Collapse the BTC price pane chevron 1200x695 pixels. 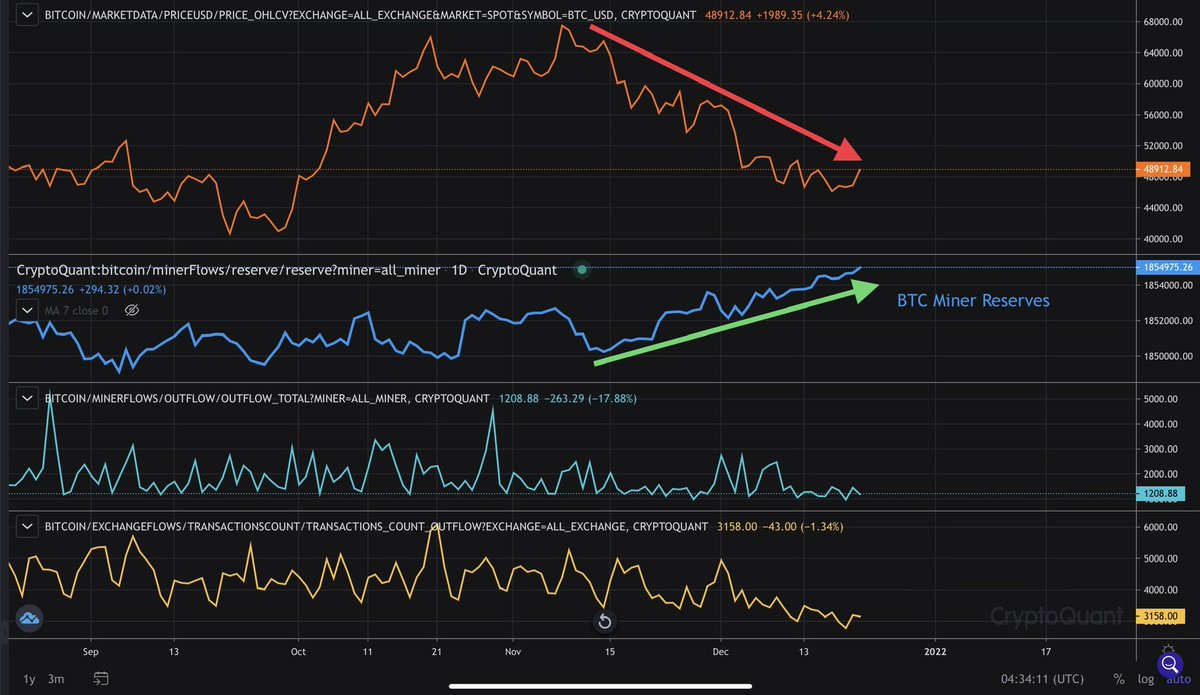(28, 15)
